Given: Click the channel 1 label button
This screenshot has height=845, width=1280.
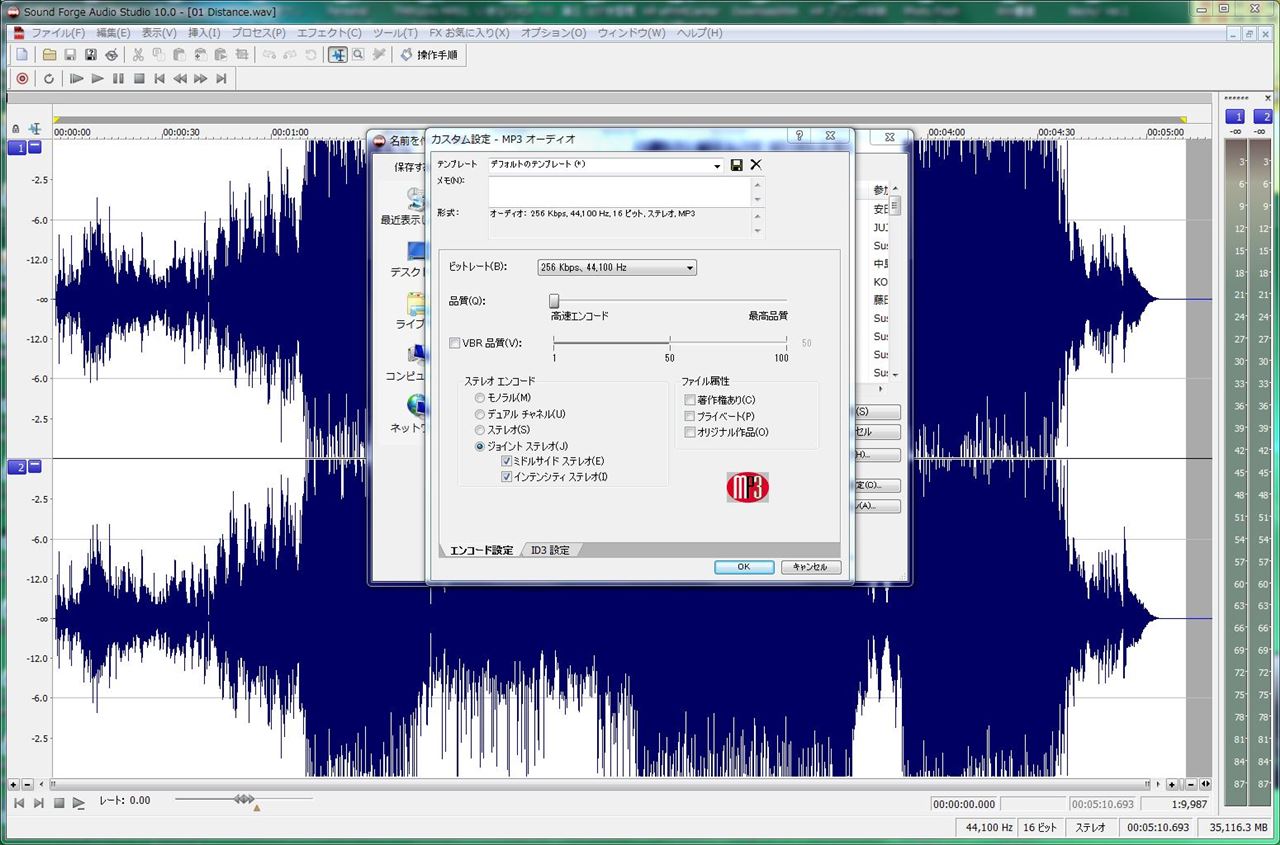Looking at the screenshot, I should coord(17,147).
